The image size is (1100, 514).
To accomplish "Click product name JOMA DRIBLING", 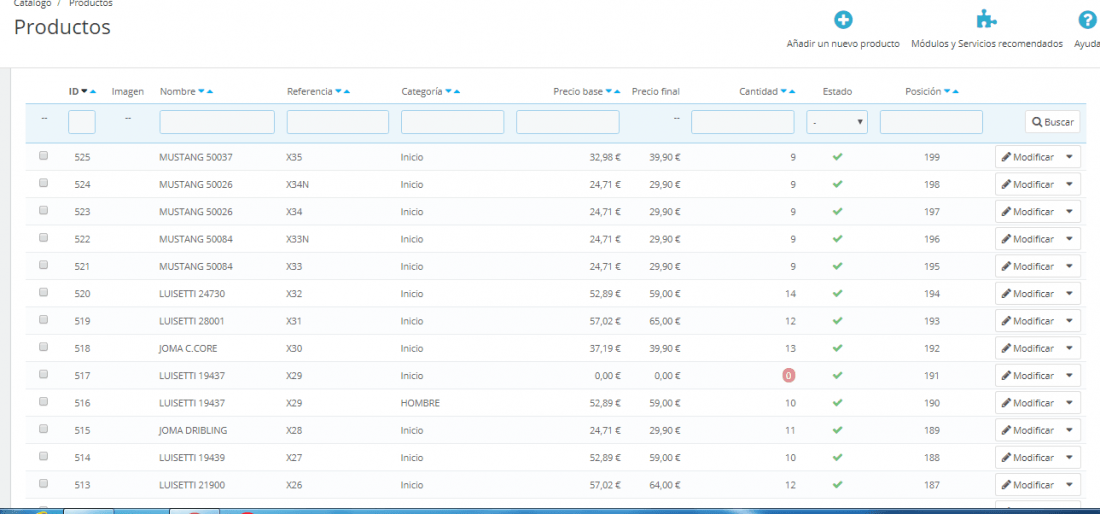I will pos(193,431).
